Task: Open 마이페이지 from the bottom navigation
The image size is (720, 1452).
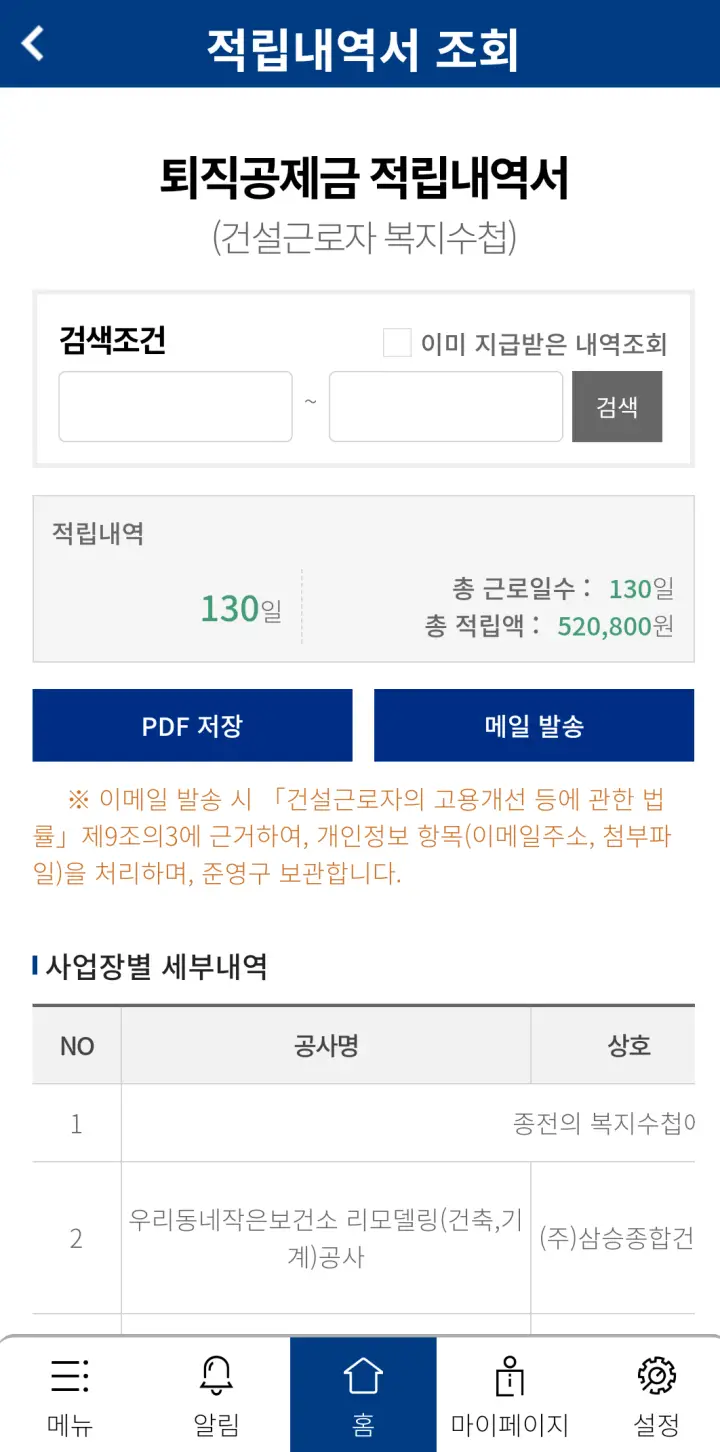Action: (x=508, y=1393)
